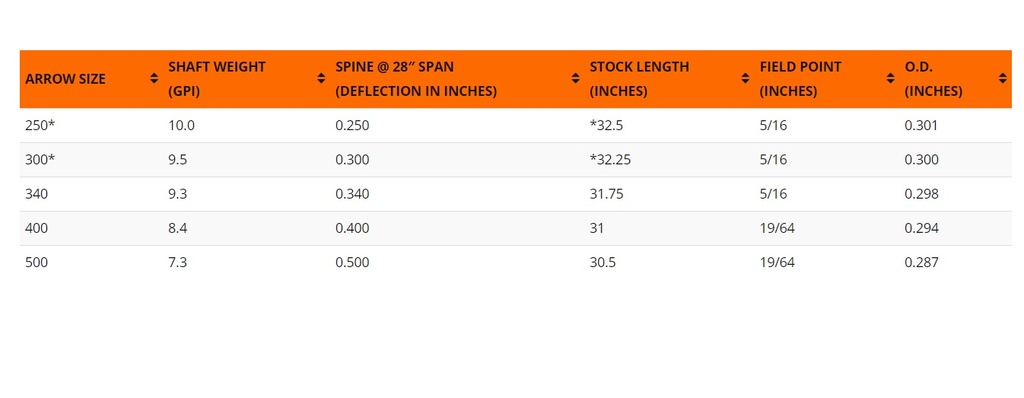The width and height of the screenshot is (1024, 398).
Task: Click Field Point (Inches) header label
Action: coord(801,79)
